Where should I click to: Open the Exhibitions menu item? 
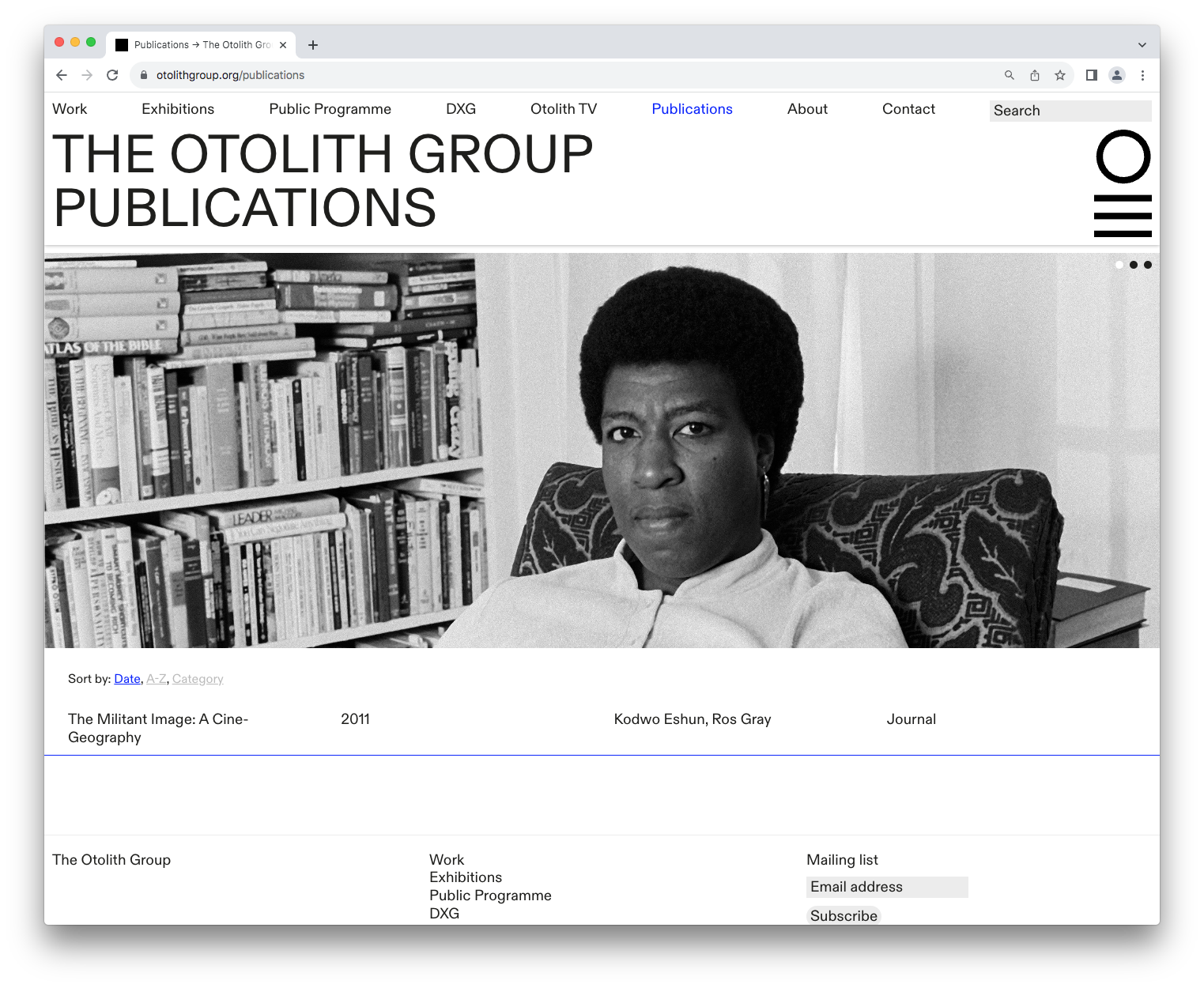(178, 109)
